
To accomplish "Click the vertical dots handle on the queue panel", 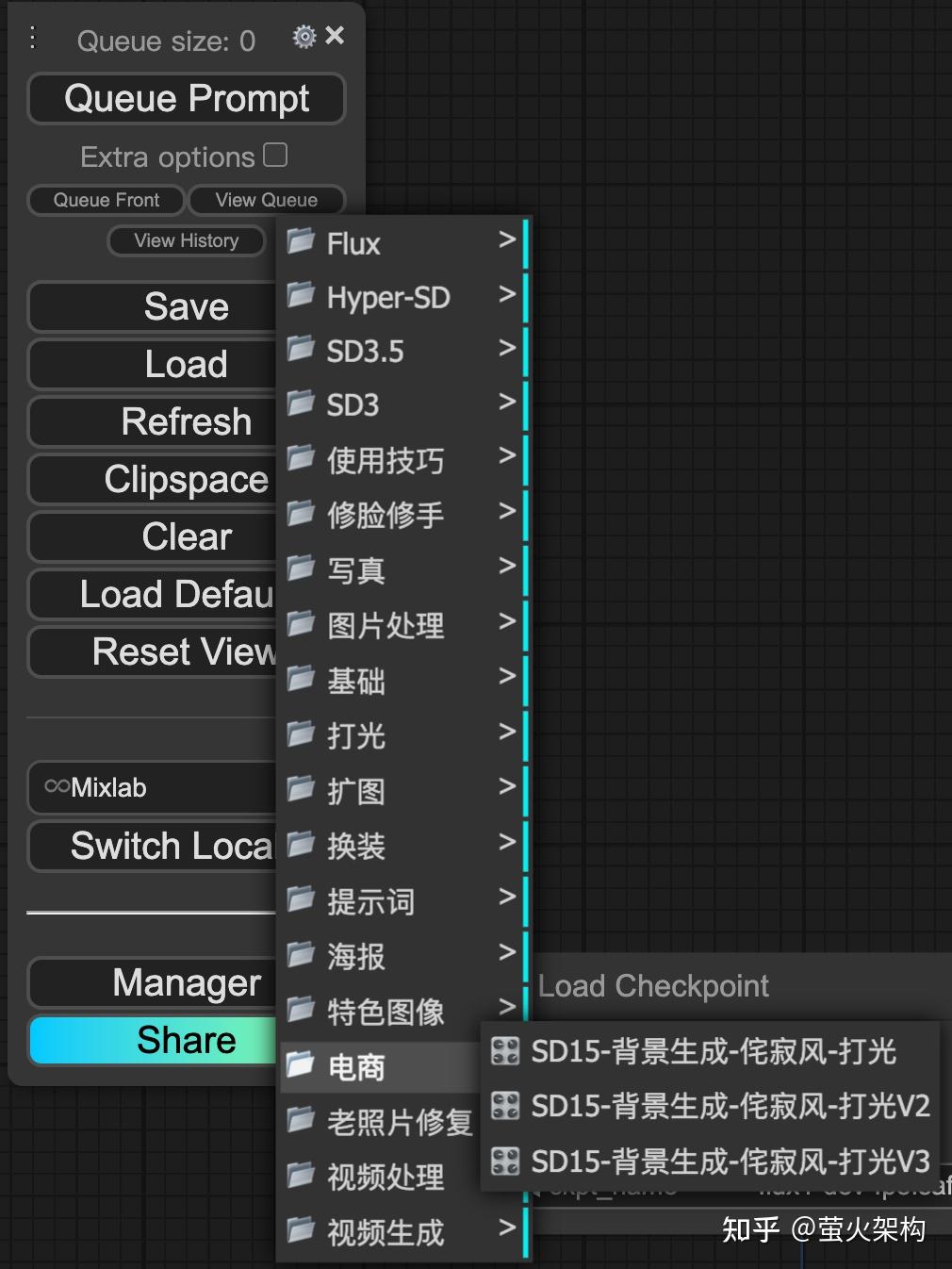I will coord(32,36).
